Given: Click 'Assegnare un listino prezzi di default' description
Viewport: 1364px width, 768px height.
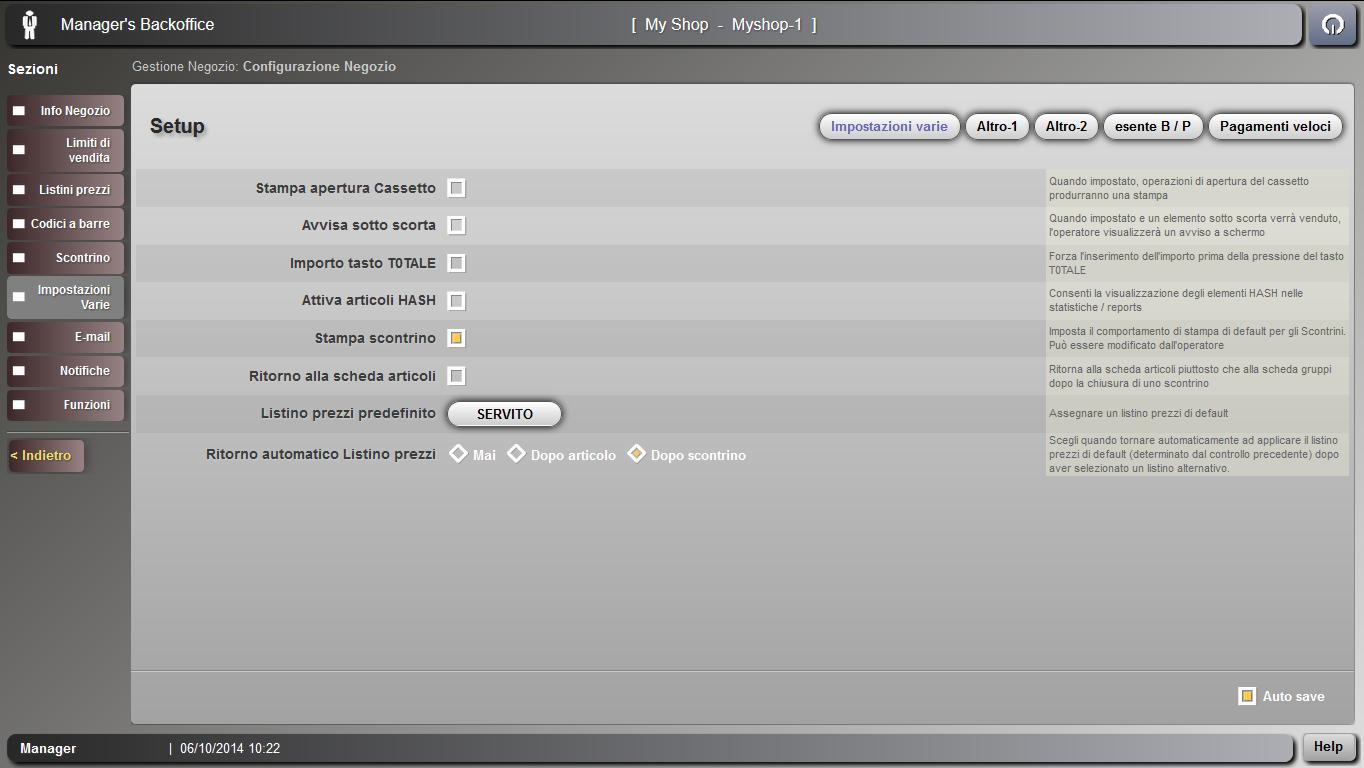Looking at the screenshot, I should (x=1138, y=413).
